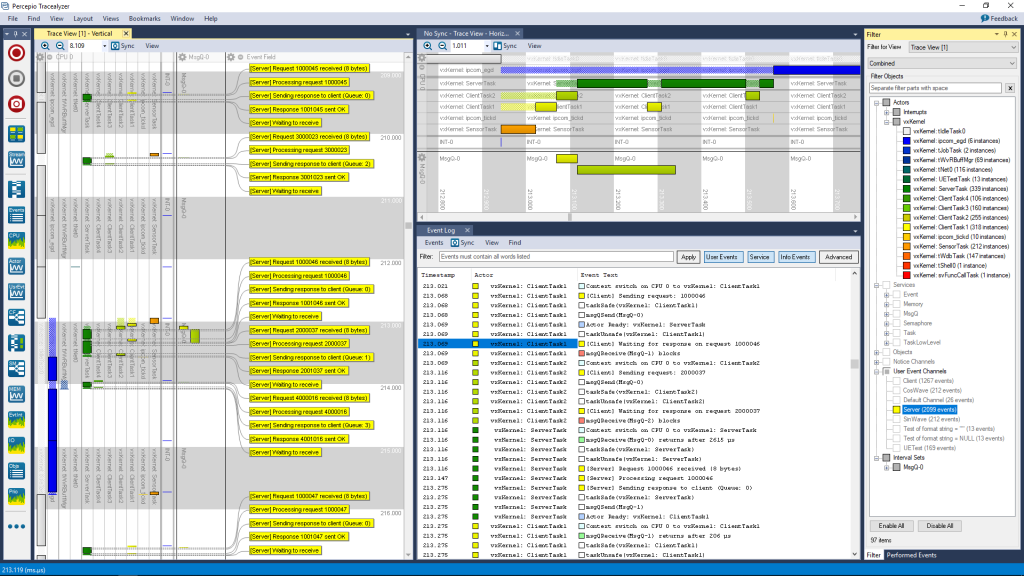
Task: Focus the Event Log filter text field
Action: (x=556, y=257)
